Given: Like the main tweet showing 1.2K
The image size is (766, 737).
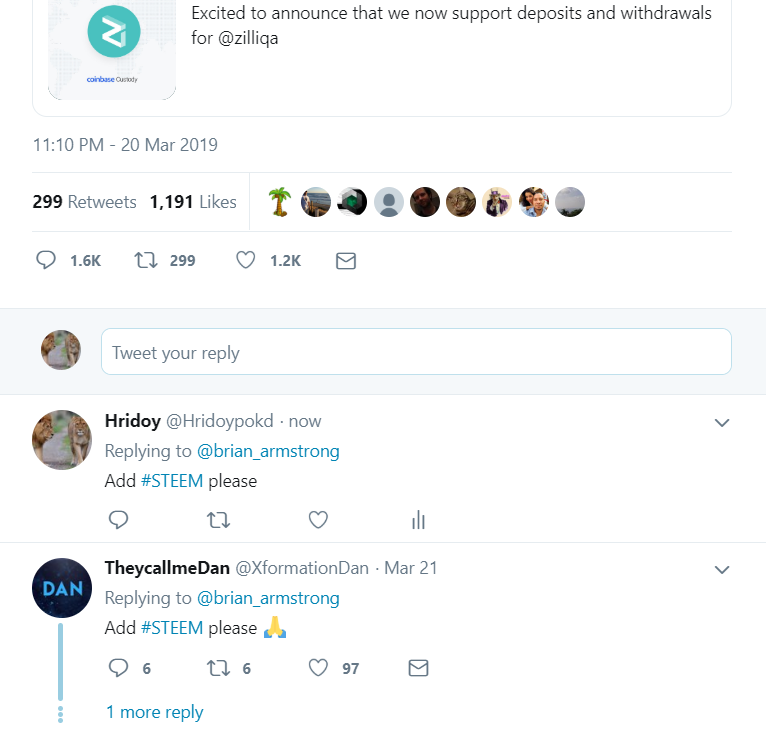Looking at the screenshot, I should point(245,260).
